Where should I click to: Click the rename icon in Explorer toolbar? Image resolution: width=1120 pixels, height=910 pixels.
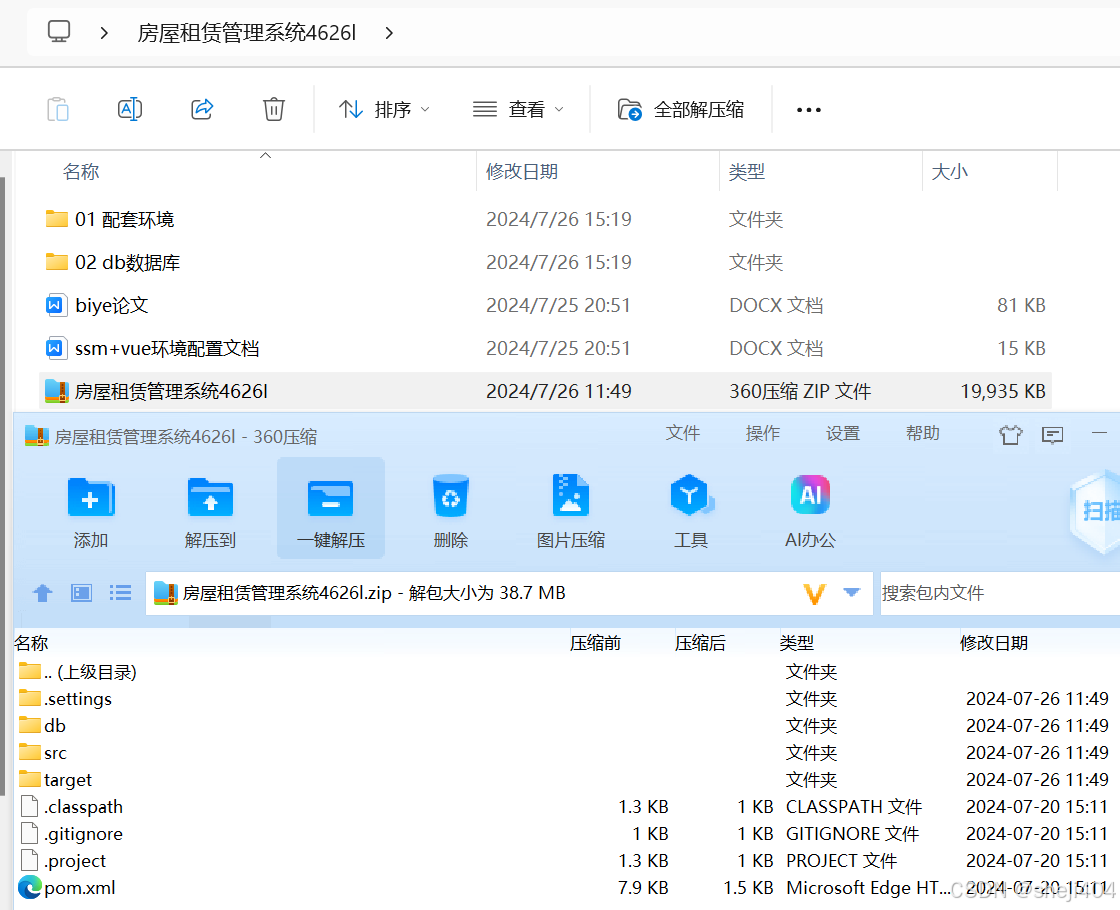[130, 109]
